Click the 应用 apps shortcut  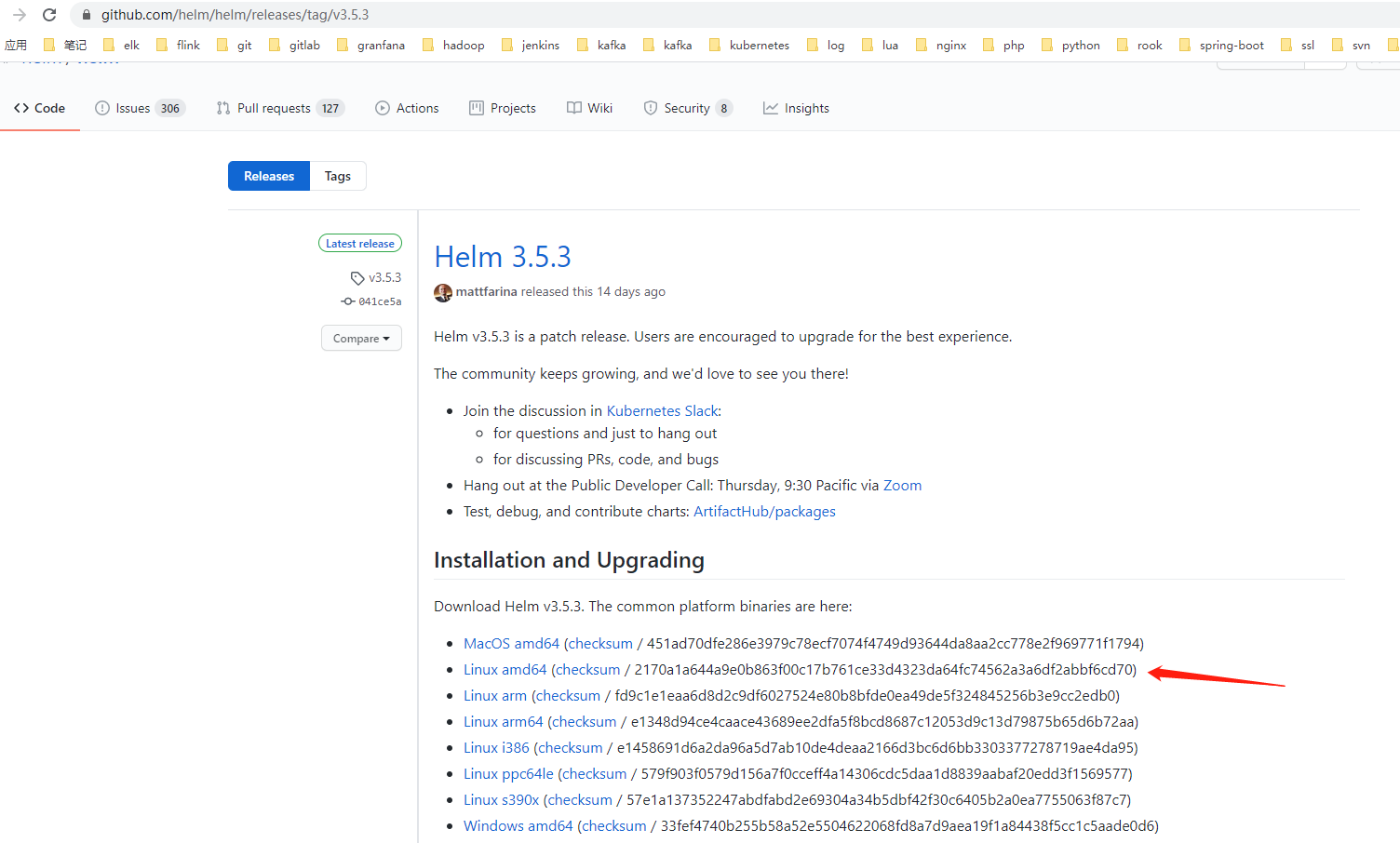(x=16, y=45)
